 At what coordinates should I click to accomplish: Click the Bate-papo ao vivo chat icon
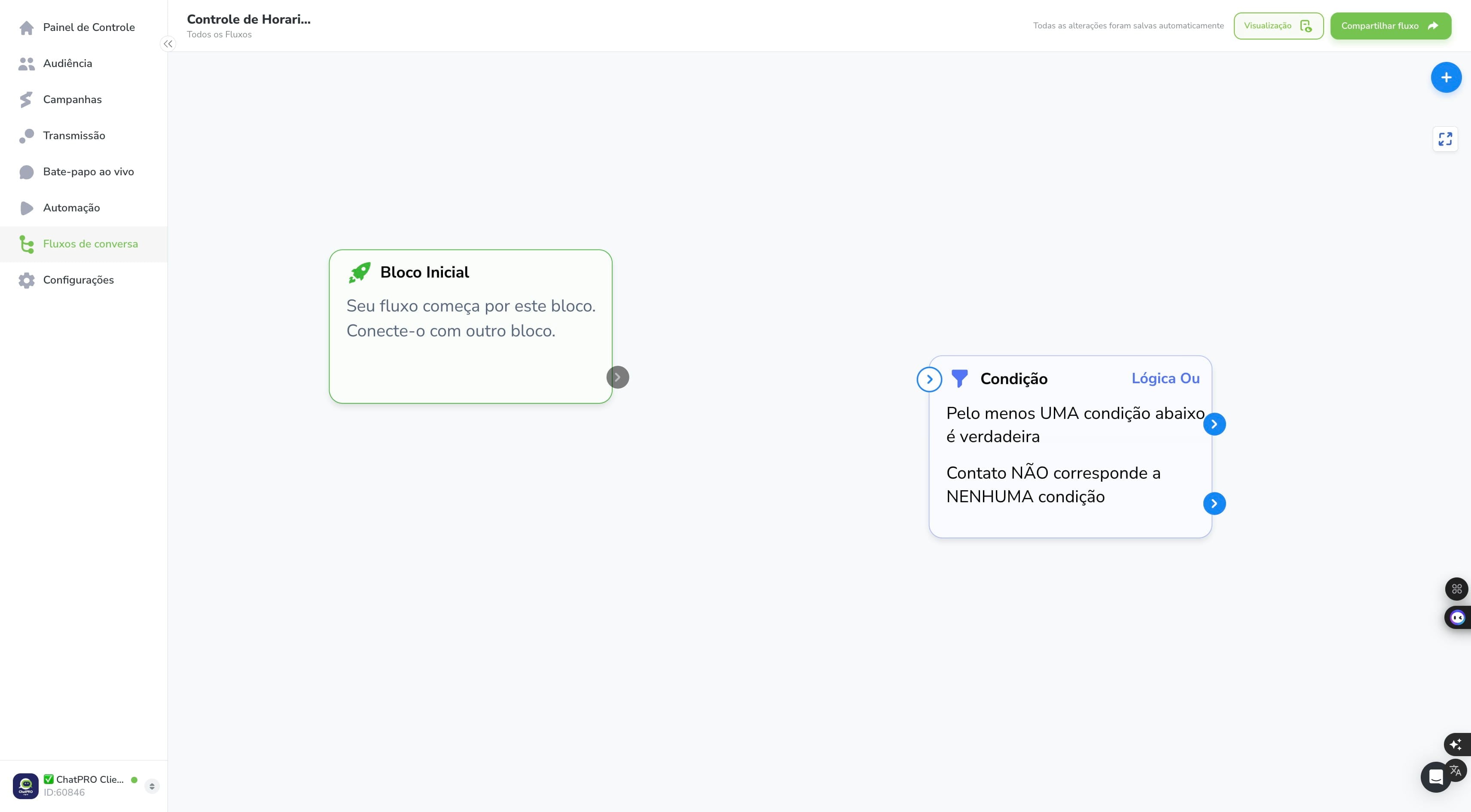[x=26, y=172]
